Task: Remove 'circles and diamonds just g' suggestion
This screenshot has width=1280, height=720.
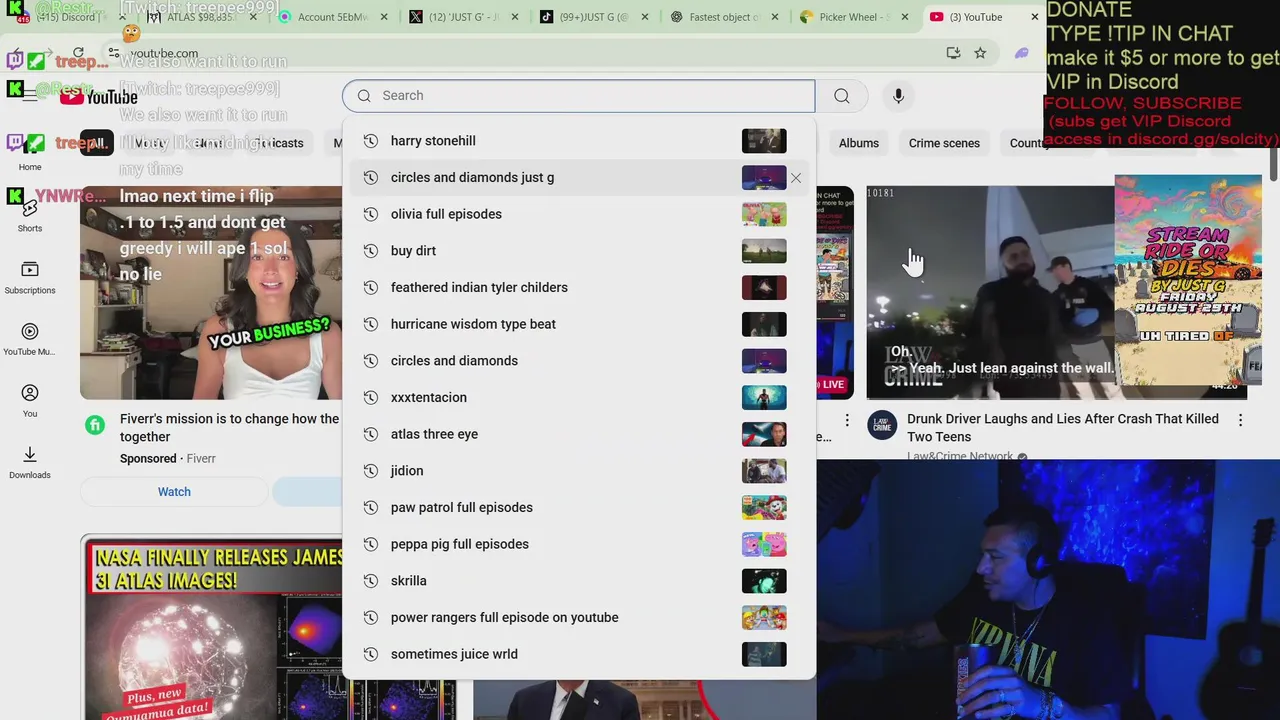Action: [x=796, y=178]
